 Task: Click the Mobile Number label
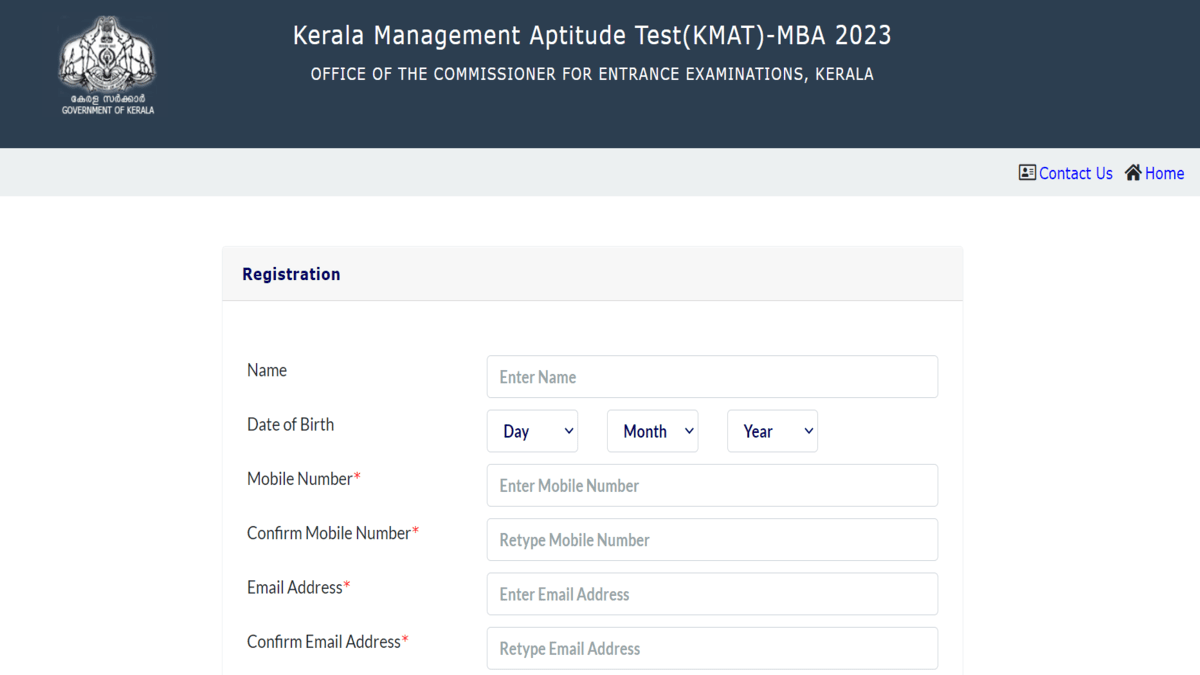[303, 479]
